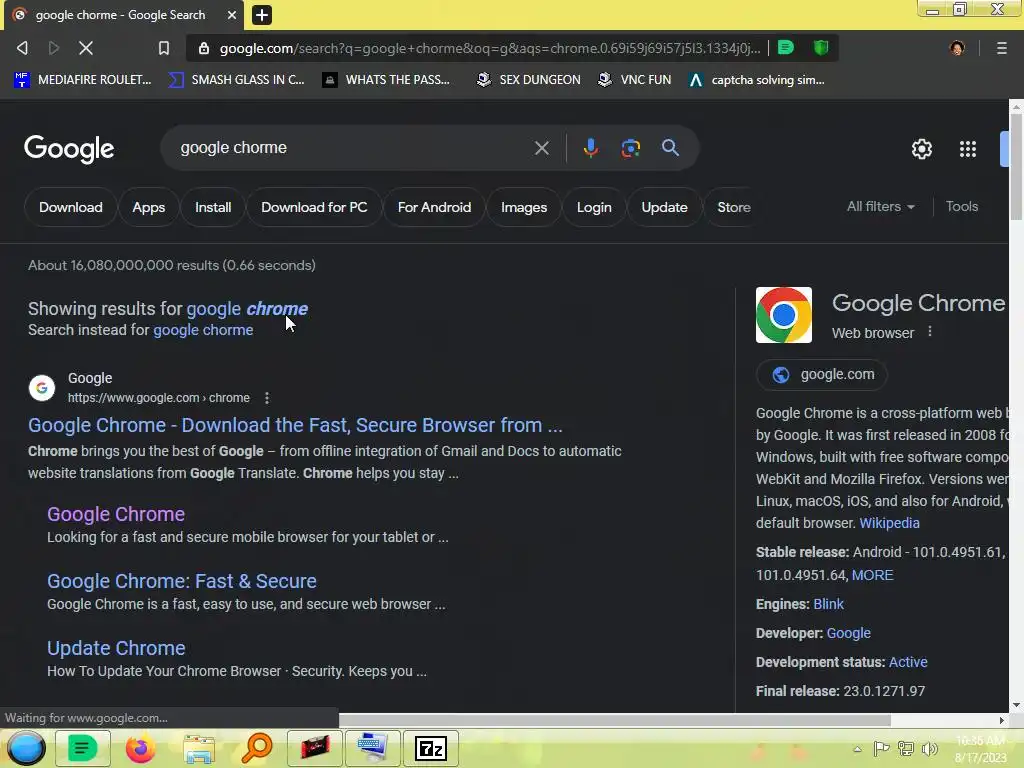The height and width of the screenshot is (768, 1024).
Task: Select the Download for PC chip
Action: pyautogui.click(x=314, y=207)
